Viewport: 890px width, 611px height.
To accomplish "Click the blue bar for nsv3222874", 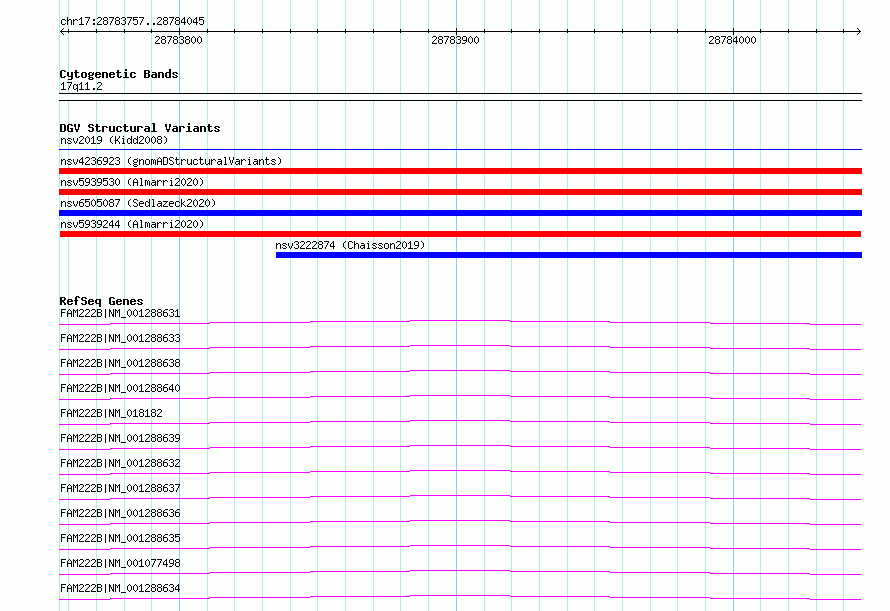I will tap(569, 255).
